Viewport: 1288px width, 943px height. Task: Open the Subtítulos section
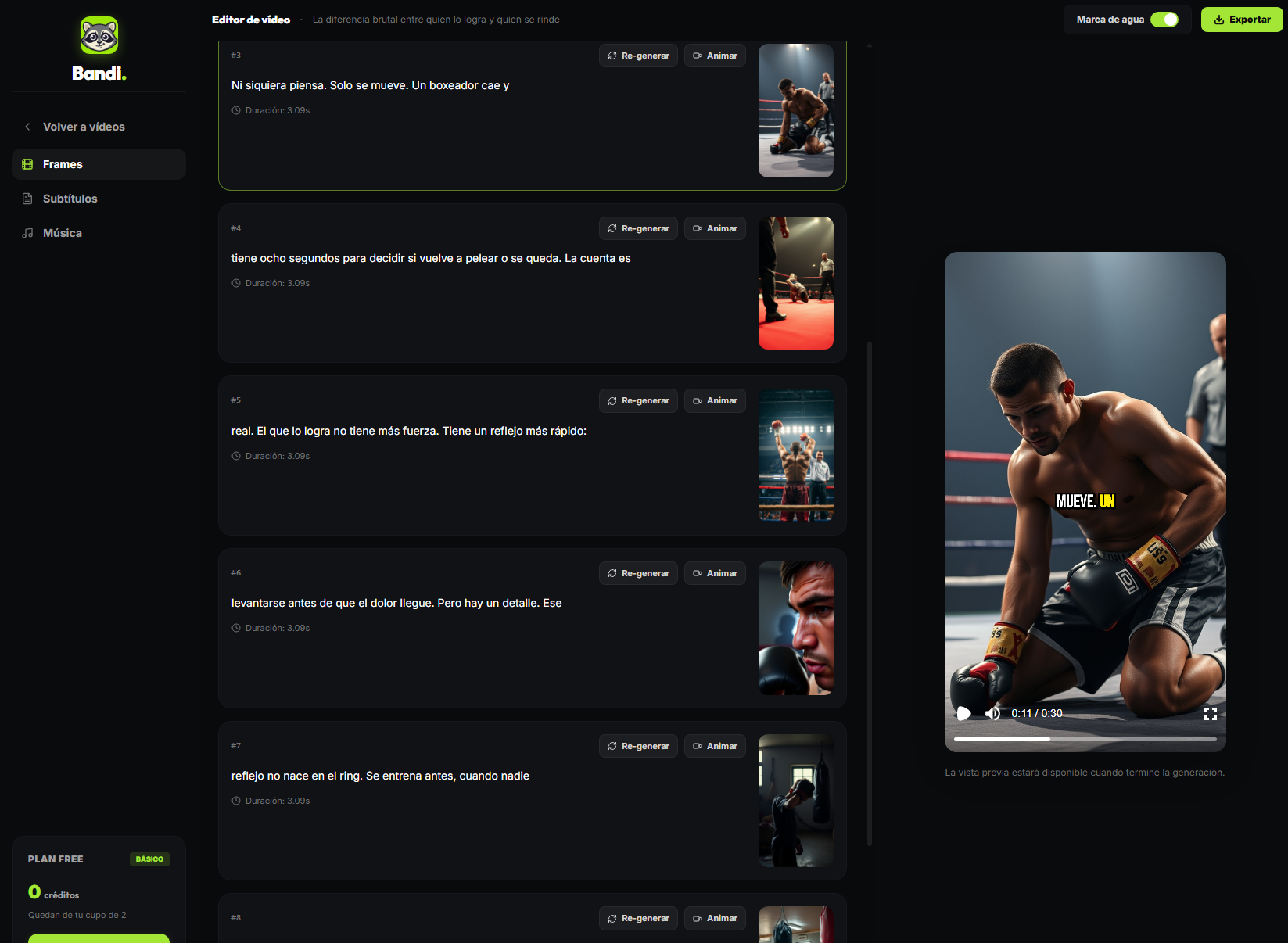pos(99,199)
